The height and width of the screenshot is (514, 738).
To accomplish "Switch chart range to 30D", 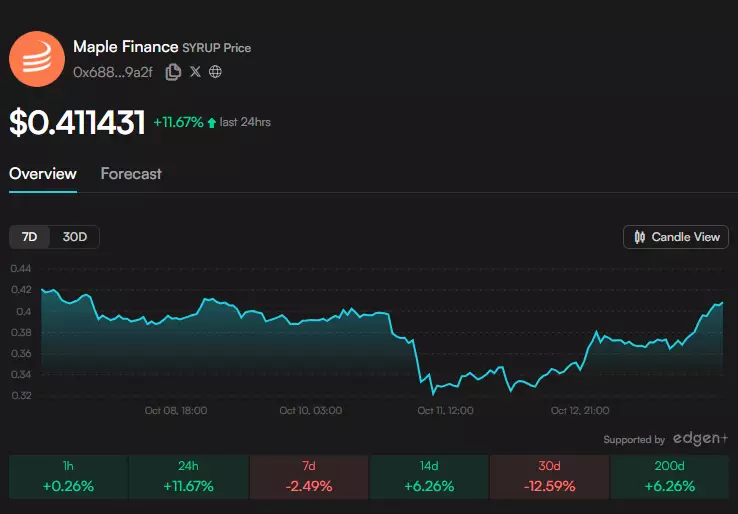I will (x=75, y=237).
